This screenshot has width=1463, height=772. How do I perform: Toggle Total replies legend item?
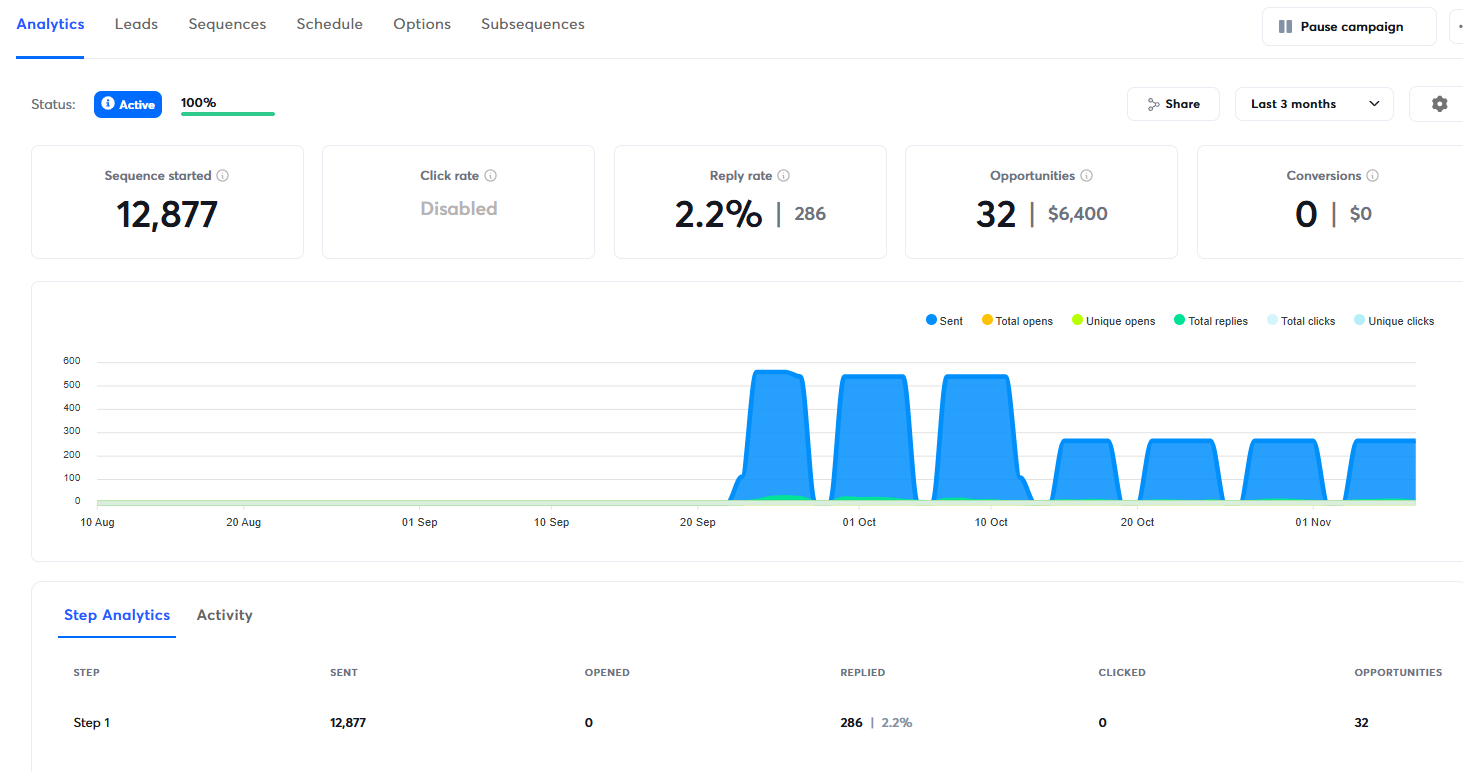[1210, 321]
